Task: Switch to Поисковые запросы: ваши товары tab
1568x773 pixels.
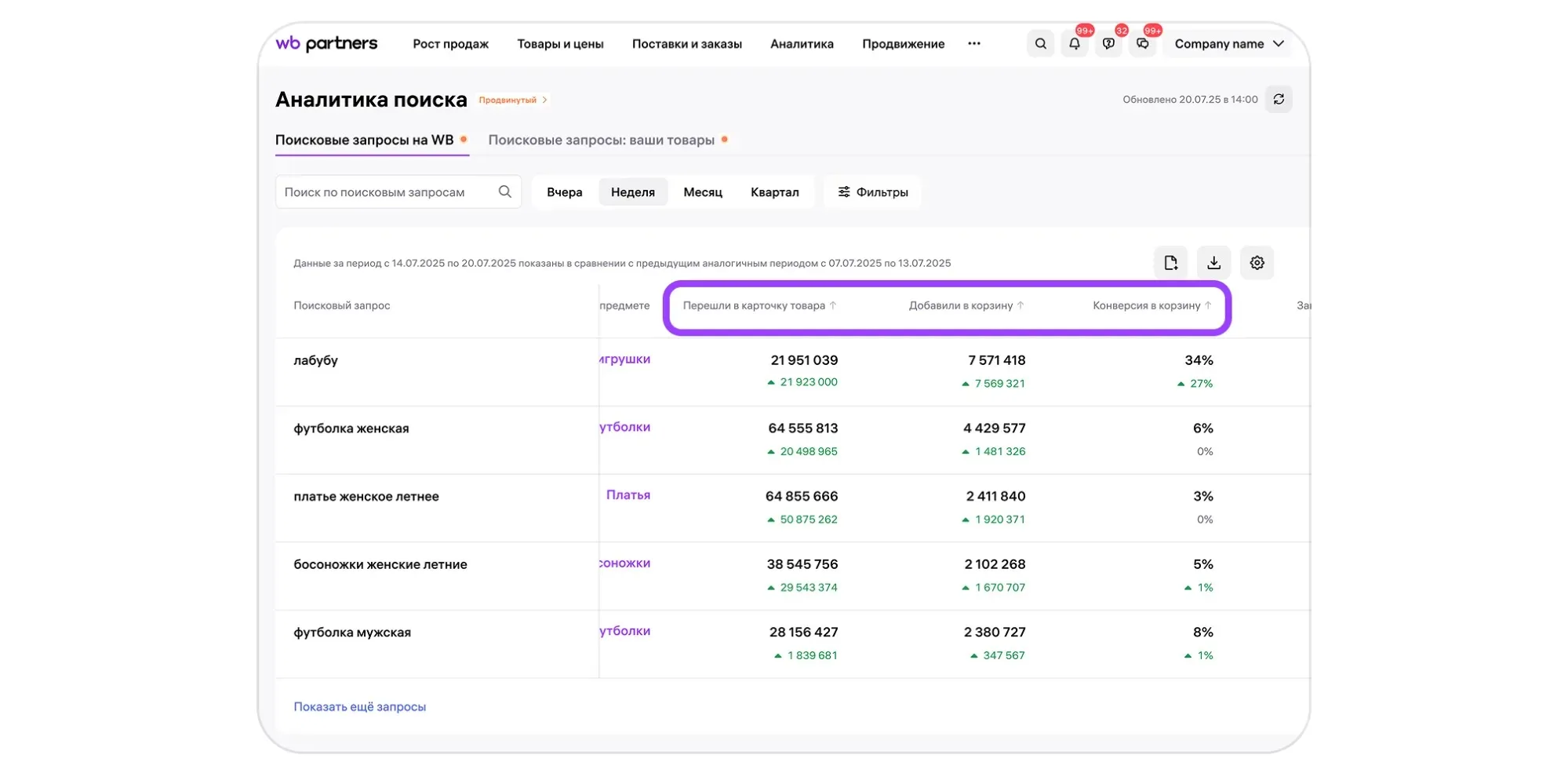Action: tap(601, 140)
